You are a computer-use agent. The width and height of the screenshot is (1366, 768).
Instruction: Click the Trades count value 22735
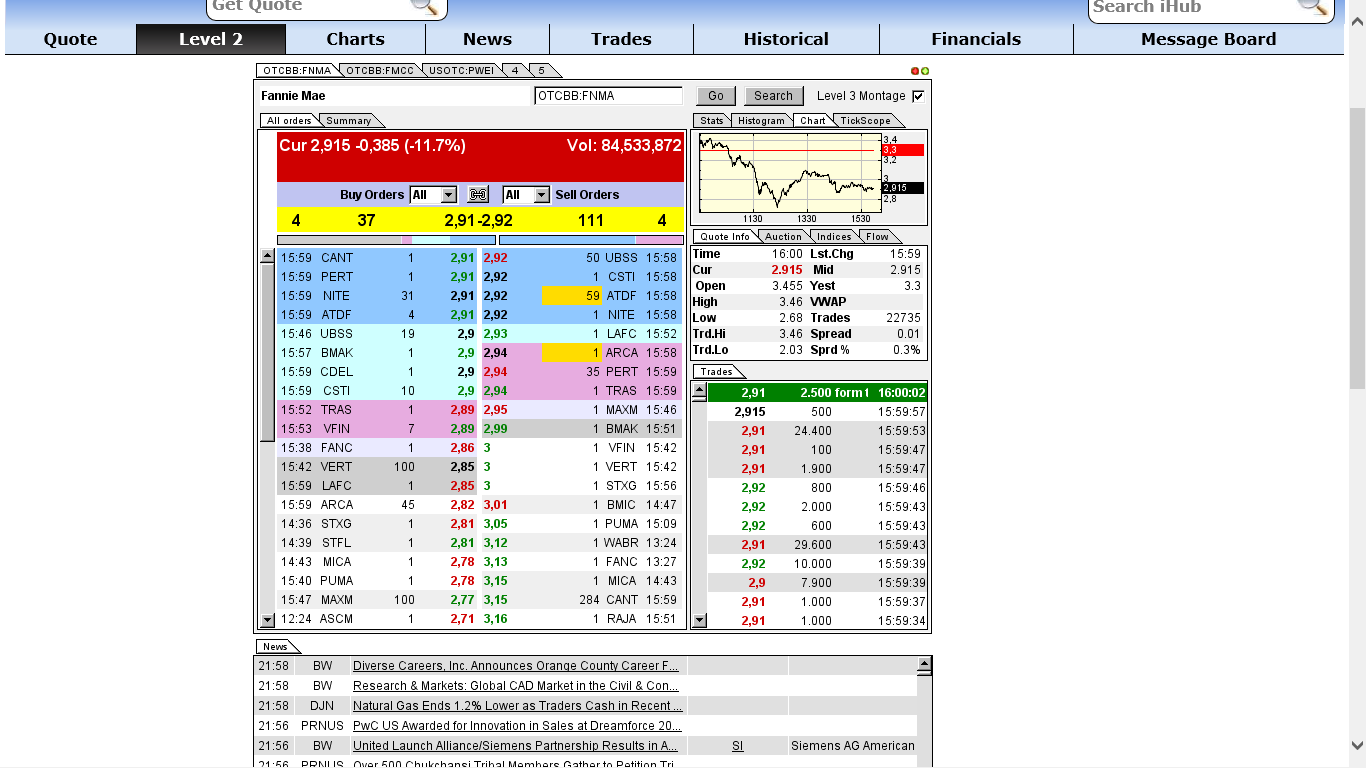coord(903,318)
